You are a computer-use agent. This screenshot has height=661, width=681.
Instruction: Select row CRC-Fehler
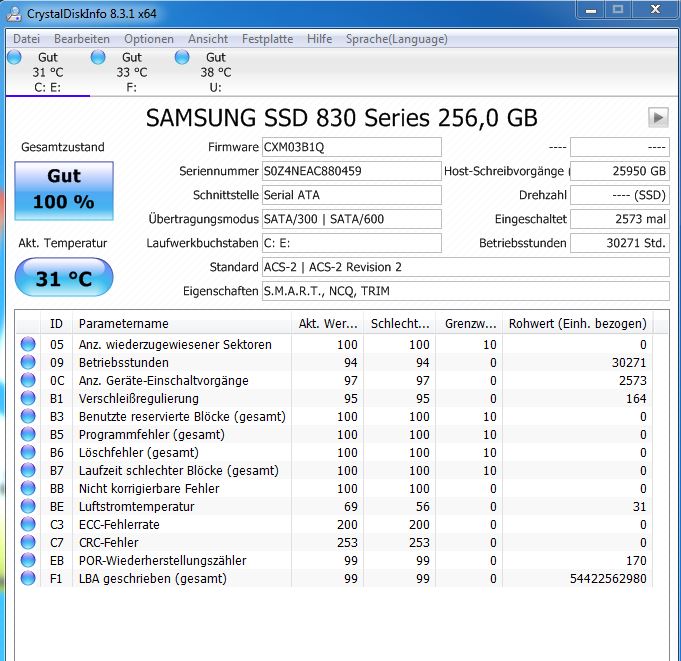click(x=334, y=542)
